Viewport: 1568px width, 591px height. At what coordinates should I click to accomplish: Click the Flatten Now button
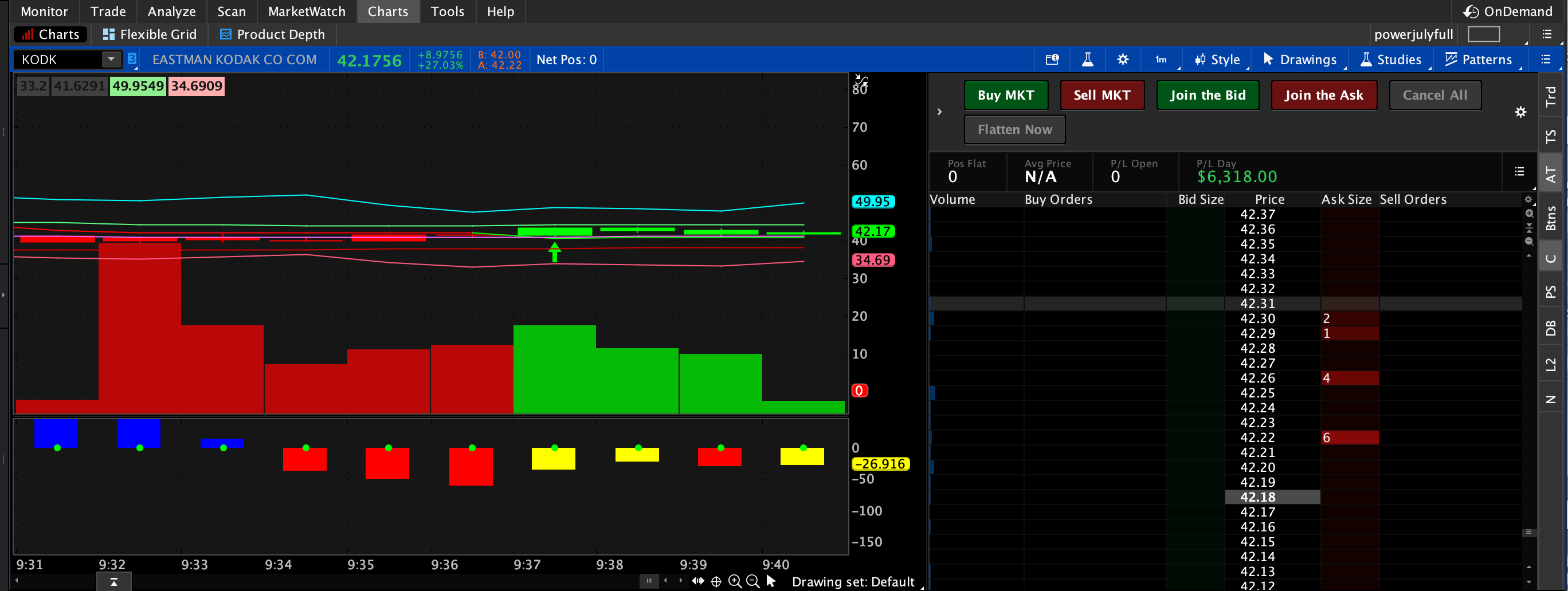pyautogui.click(x=1014, y=129)
